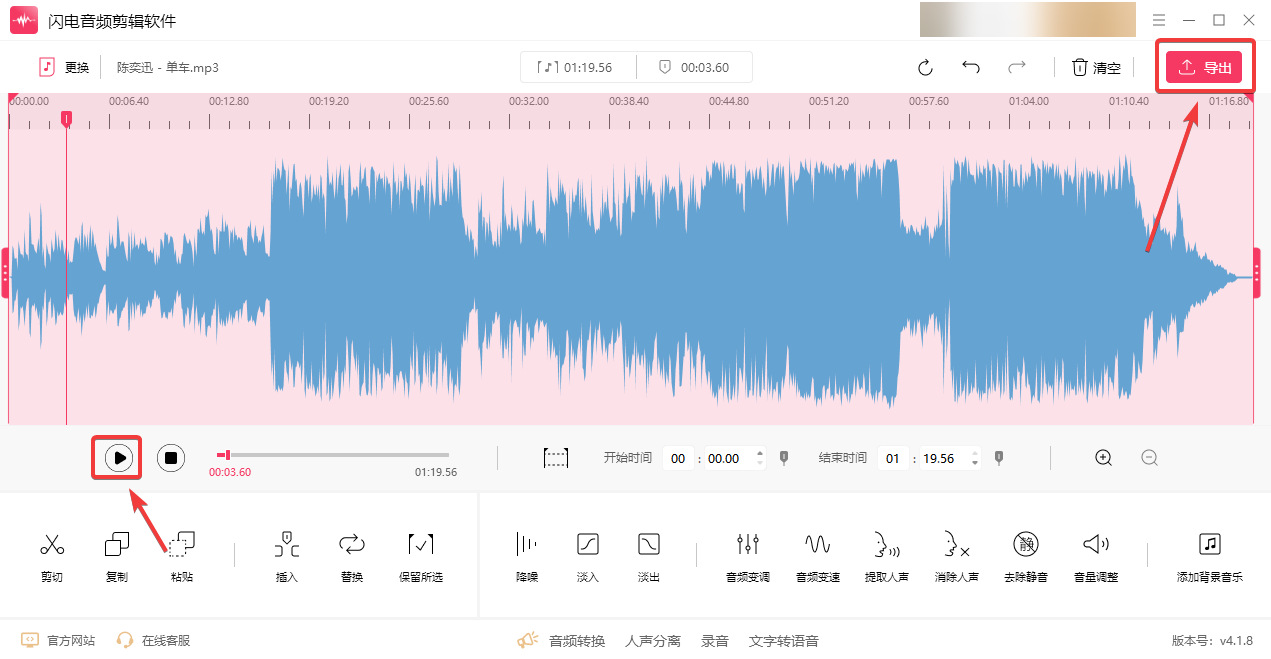The width and height of the screenshot is (1271, 659).
Task: Open the 提取人声 vocal extraction tool
Action: point(886,557)
